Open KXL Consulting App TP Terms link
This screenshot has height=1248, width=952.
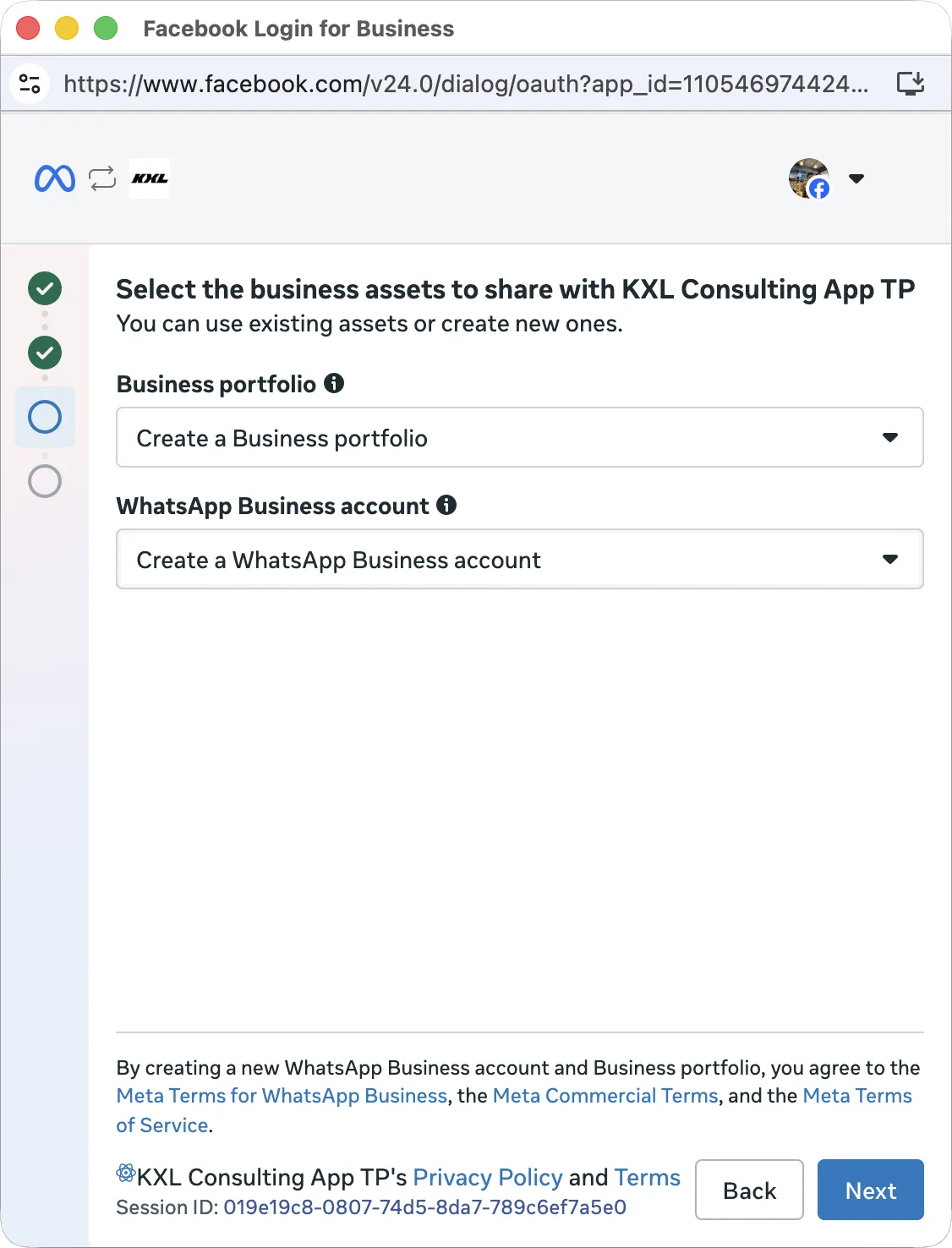[648, 1177]
